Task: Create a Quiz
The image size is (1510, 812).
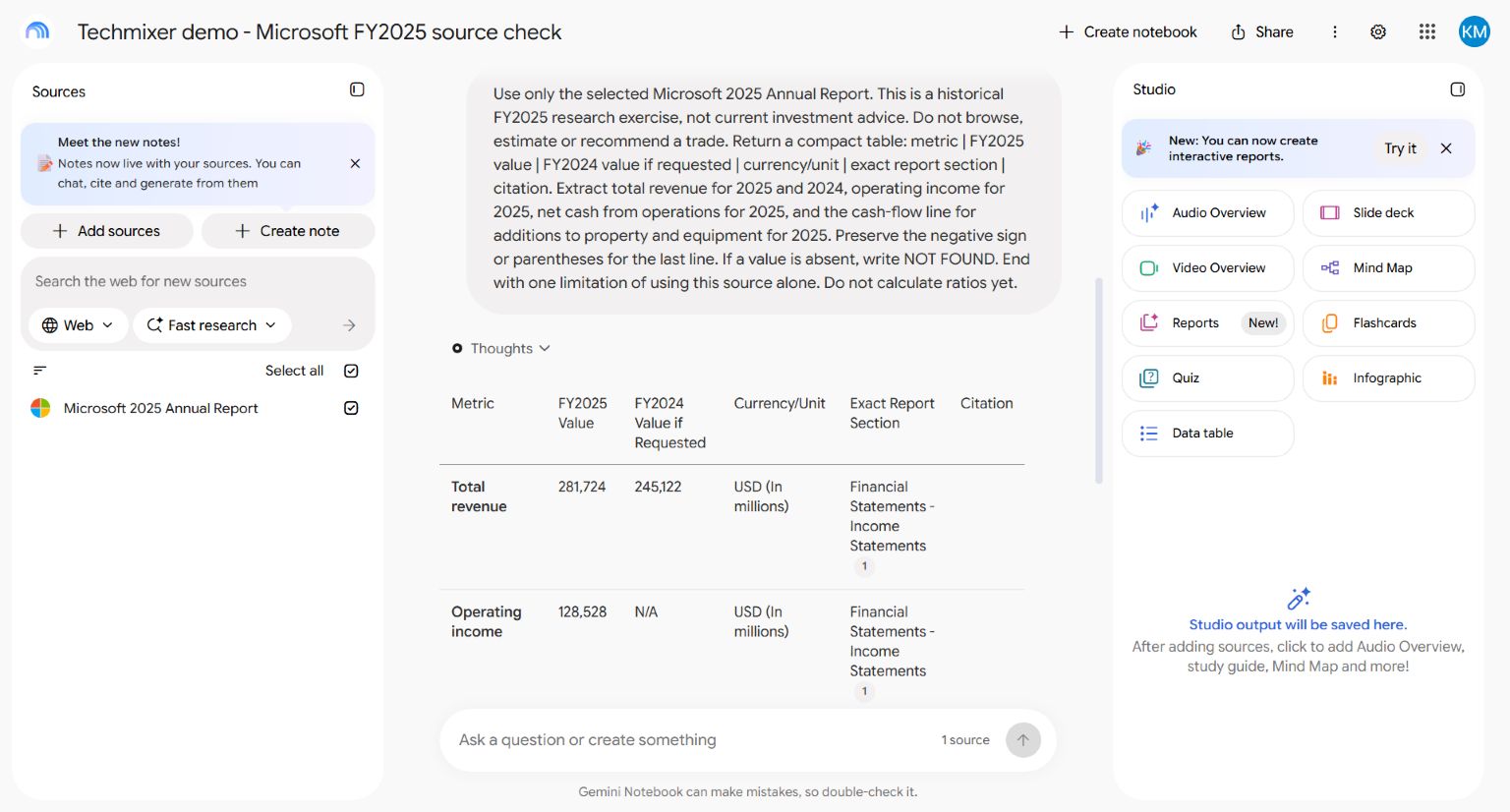Action: [1207, 378]
